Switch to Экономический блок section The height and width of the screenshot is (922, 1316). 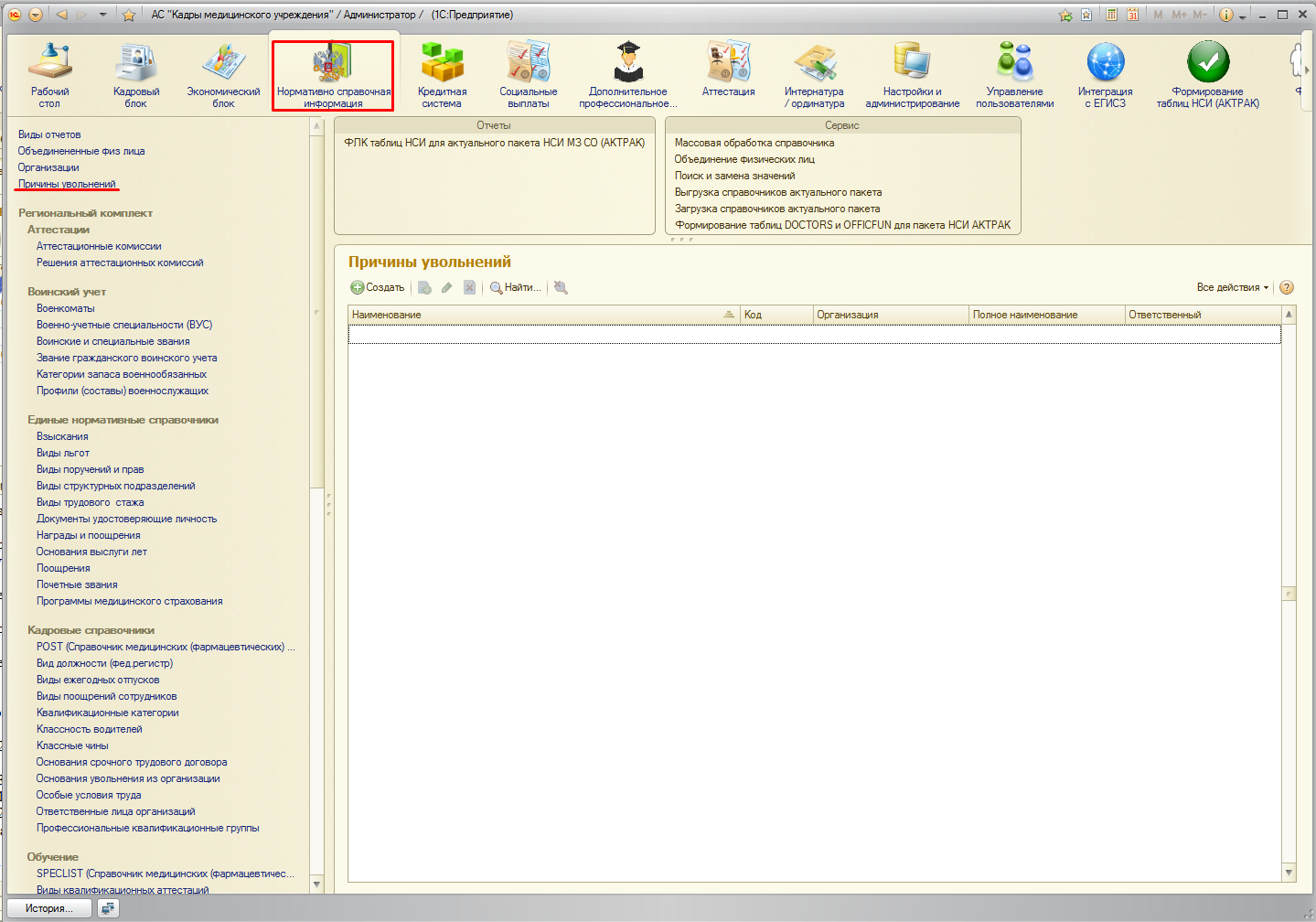(x=223, y=73)
